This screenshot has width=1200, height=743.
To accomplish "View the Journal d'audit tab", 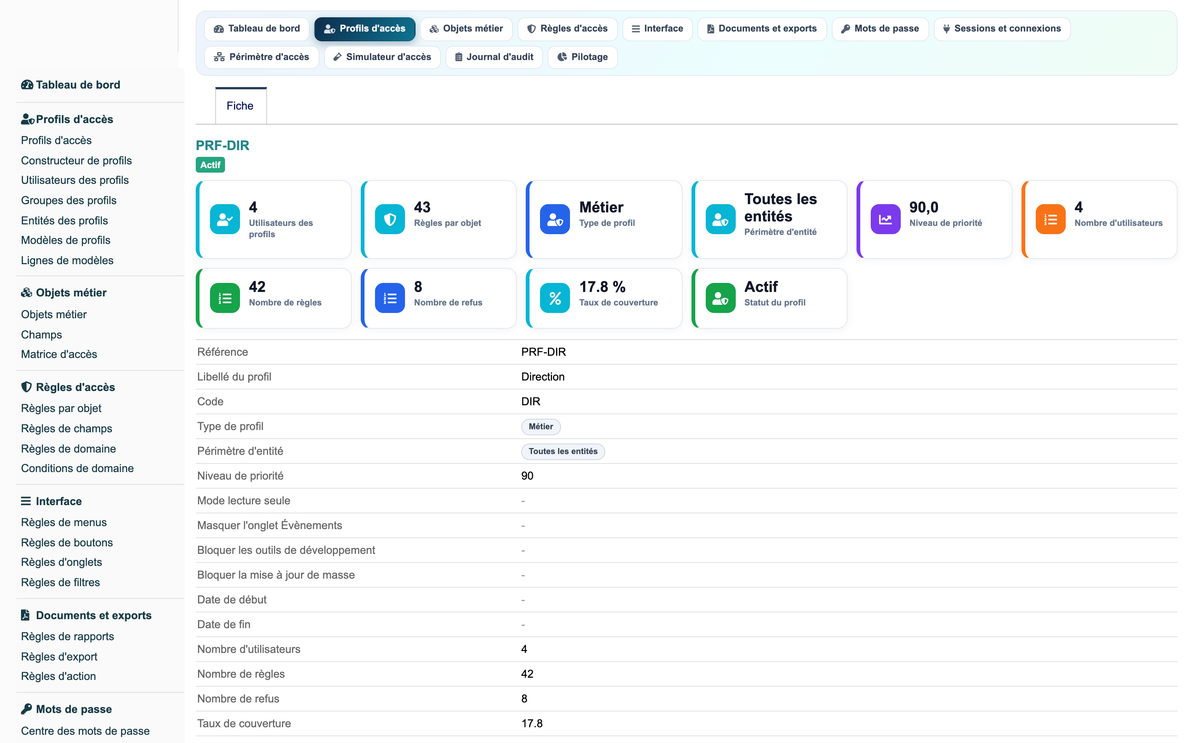I will point(494,57).
